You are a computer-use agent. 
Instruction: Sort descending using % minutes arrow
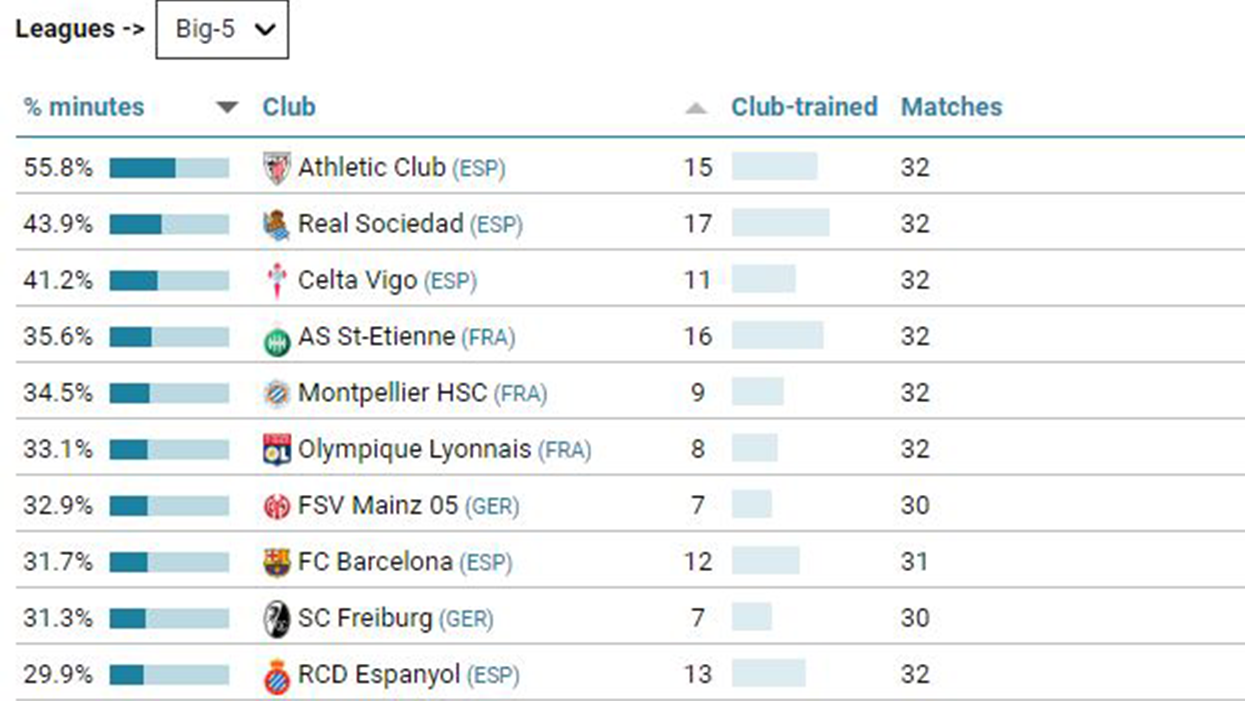coord(228,108)
